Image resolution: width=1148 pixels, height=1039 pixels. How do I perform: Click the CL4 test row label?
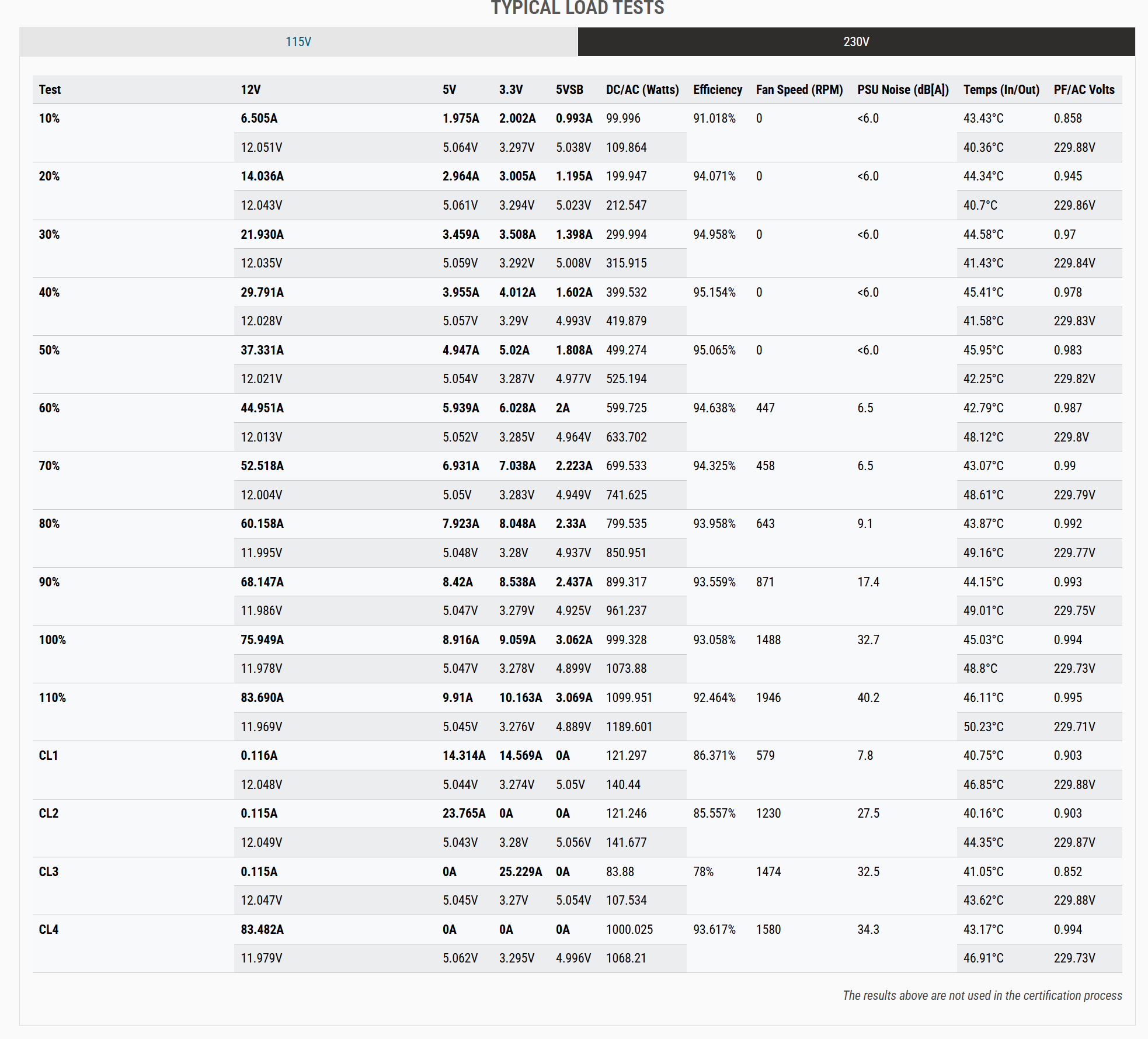pyautogui.click(x=49, y=930)
